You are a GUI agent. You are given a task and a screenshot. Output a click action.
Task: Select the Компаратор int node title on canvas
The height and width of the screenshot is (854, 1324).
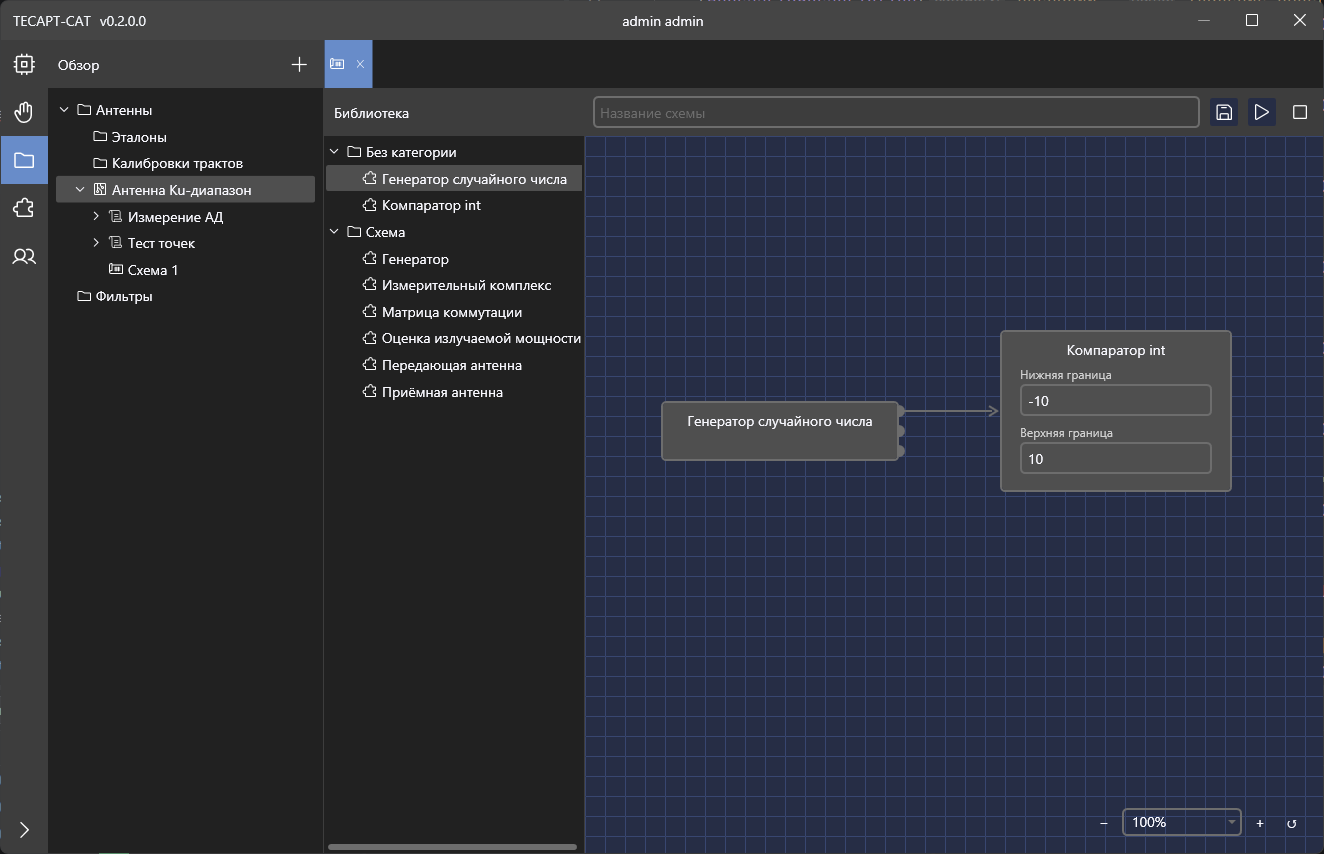[1116, 350]
